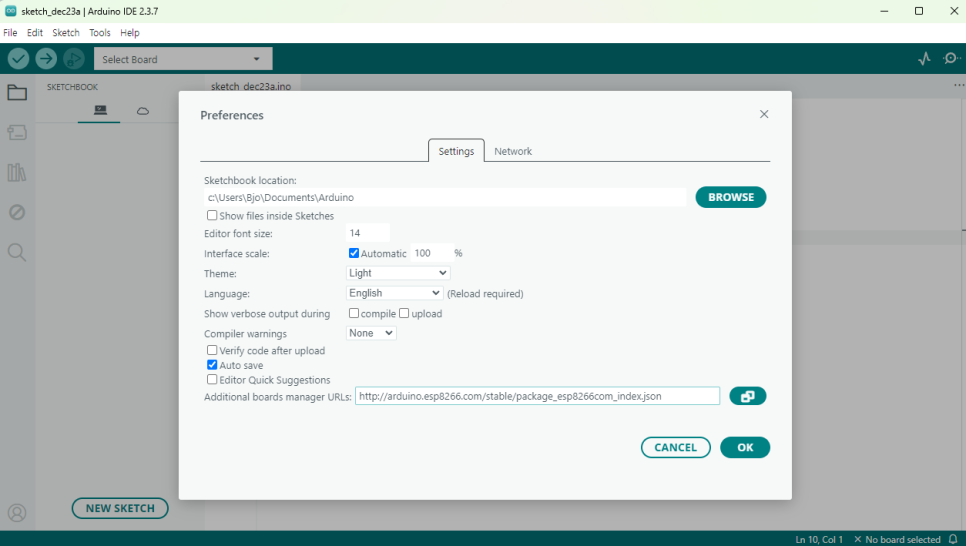
Task: Click the Sketchbook location path field
Action: pos(445,197)
